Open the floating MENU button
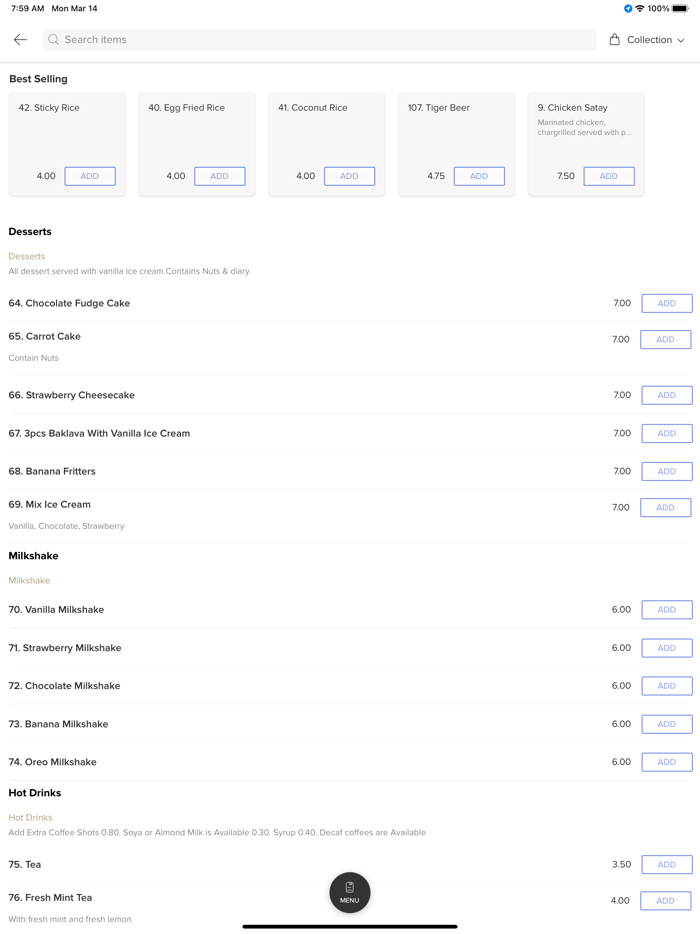 pyautogui.click(x=350, y=893)
